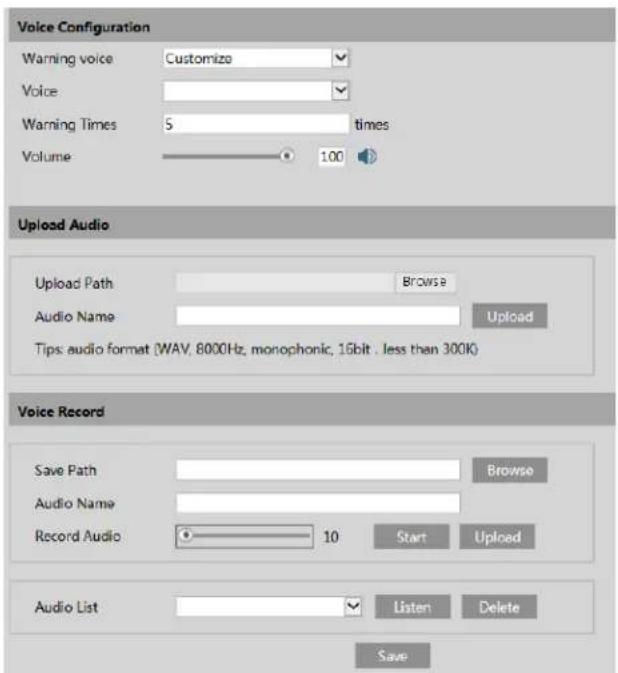618x673 pixels.
Task: Click the Voice Configuration header
Action: click(312, 27)
